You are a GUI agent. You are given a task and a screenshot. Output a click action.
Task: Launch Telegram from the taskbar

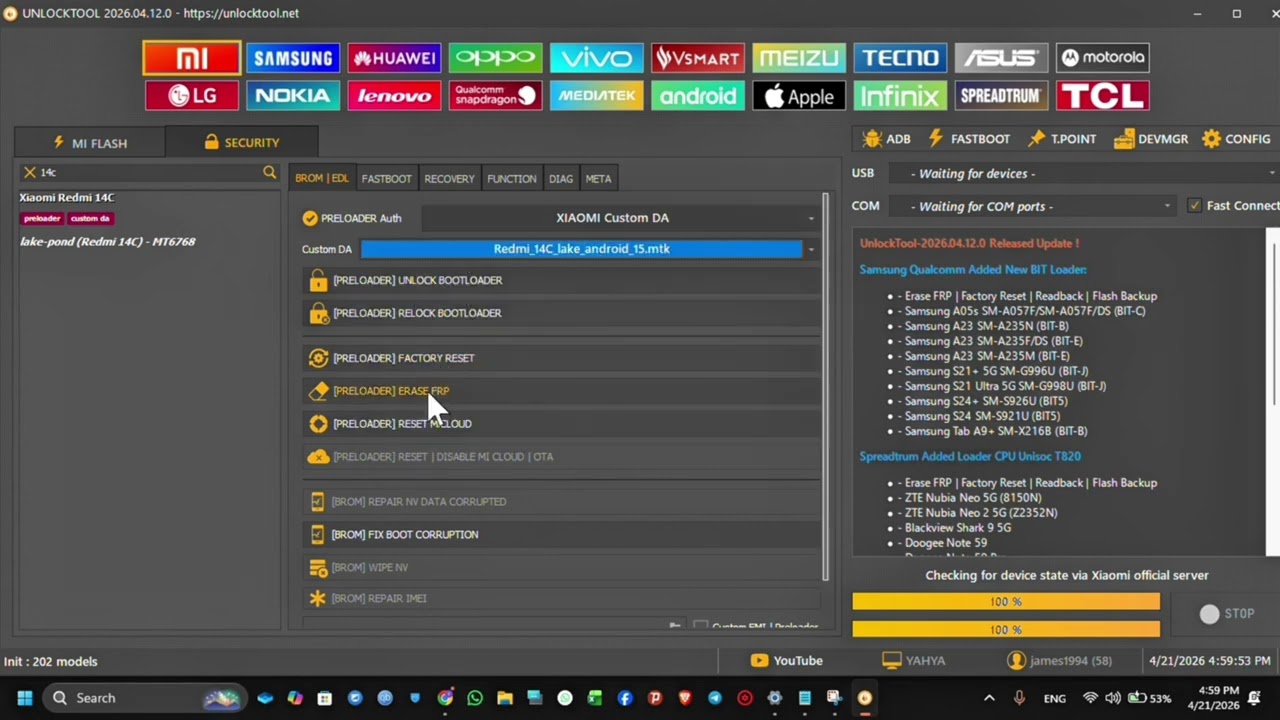(x=715, y=698)
